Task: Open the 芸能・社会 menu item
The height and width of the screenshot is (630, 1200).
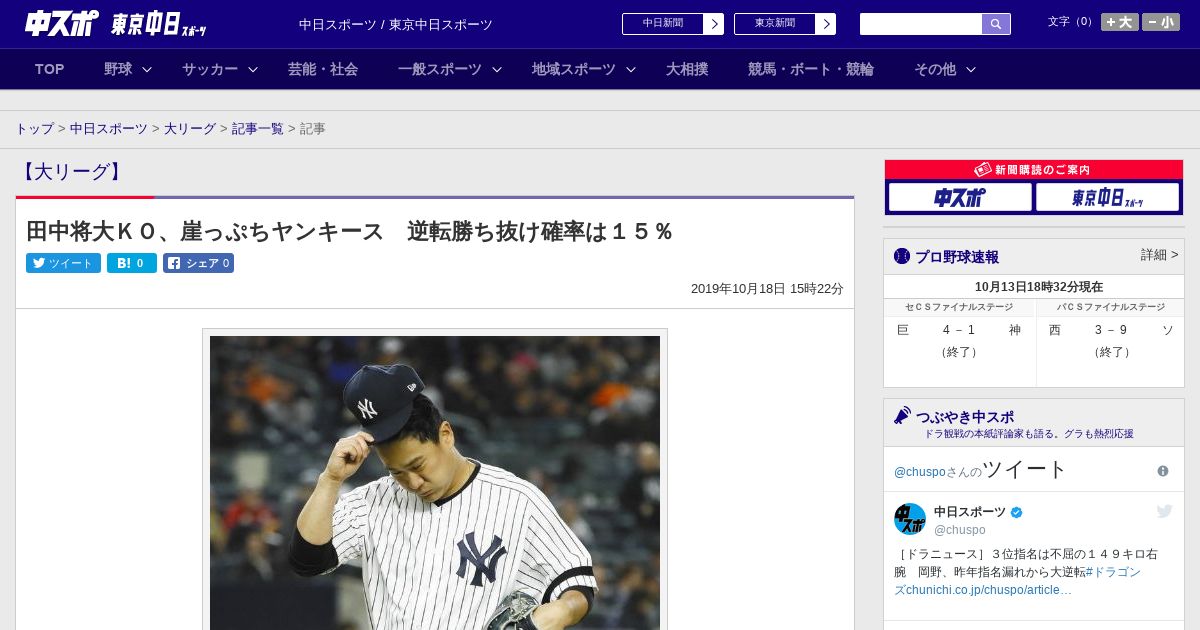Action: coord(323,69)
